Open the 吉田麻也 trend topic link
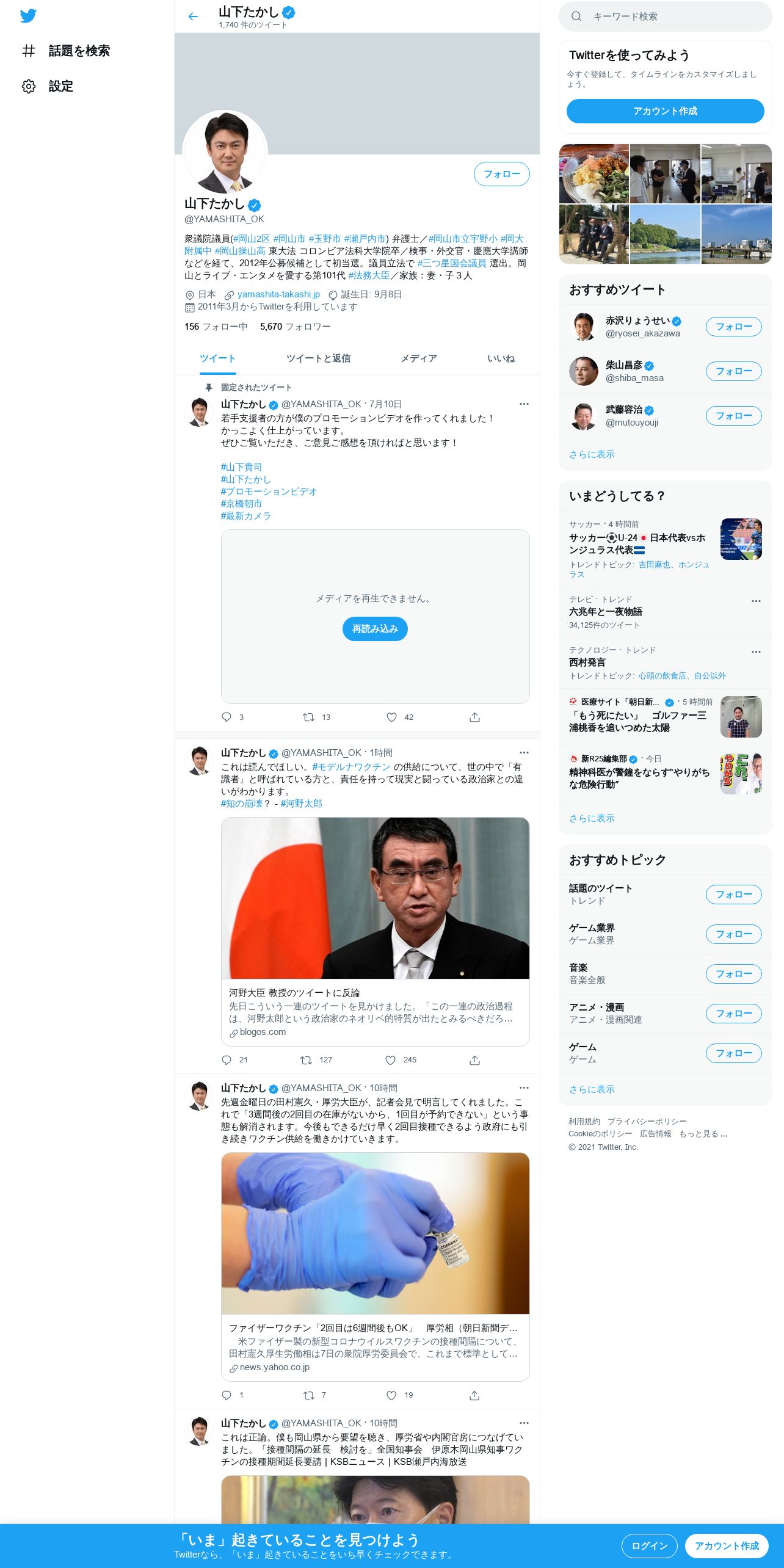Screen dimensions: 784x1568 654,565
